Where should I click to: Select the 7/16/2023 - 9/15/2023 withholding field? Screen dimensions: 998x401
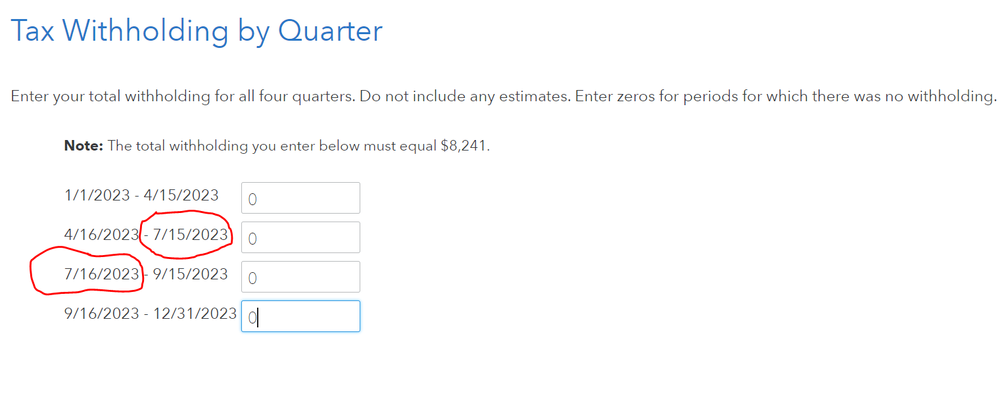coord(300,277)
